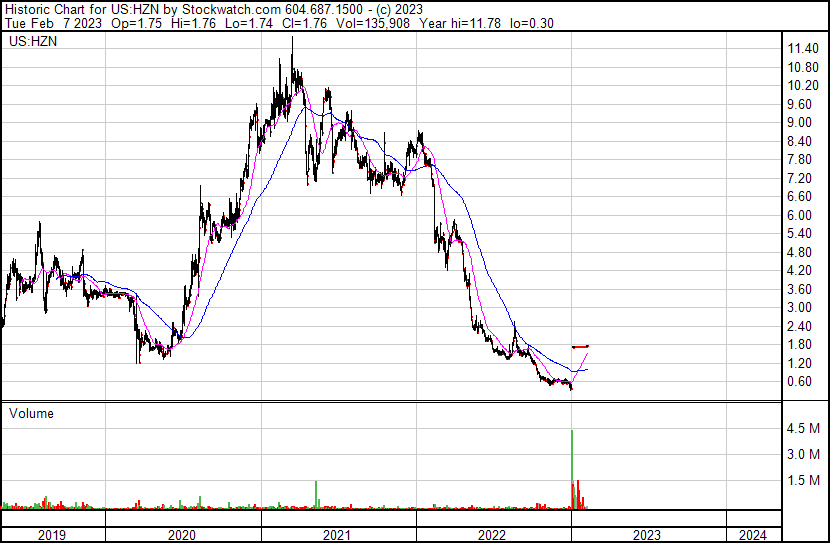Viewport: 830px width, 543px height.
Task: Click the 6.00 price axis label
Action: [x=799, y=215]
